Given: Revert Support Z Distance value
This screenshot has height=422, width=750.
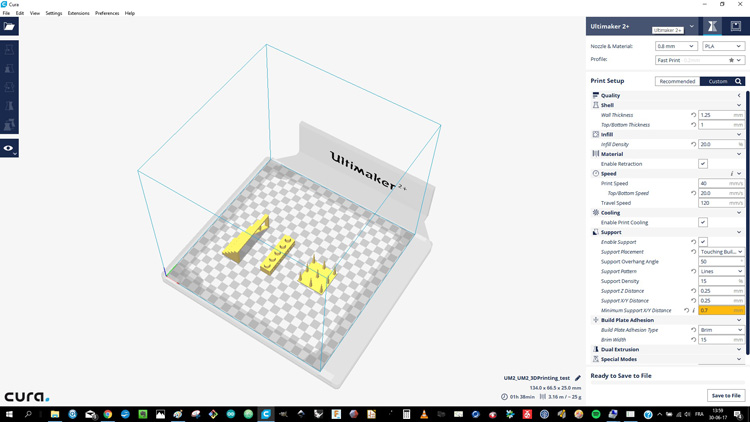Looking at the screenshot, I should point(693,291).
